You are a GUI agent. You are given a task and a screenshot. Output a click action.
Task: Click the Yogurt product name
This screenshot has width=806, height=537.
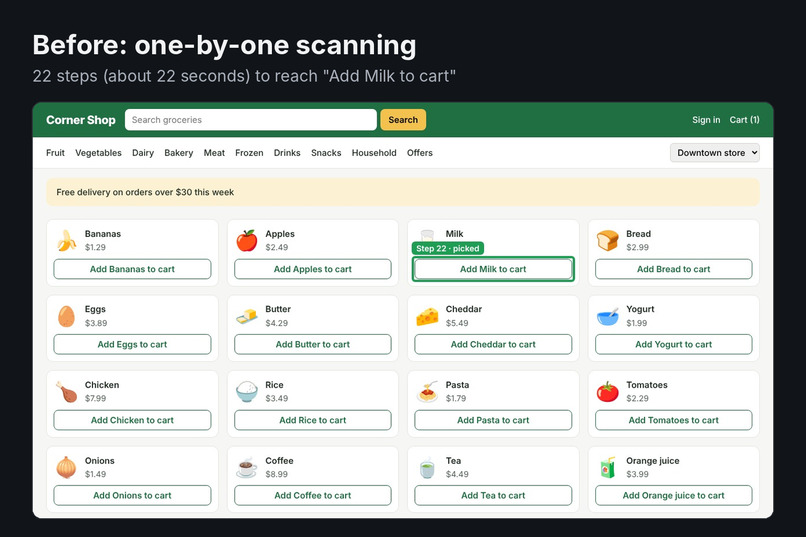(640, 309)
